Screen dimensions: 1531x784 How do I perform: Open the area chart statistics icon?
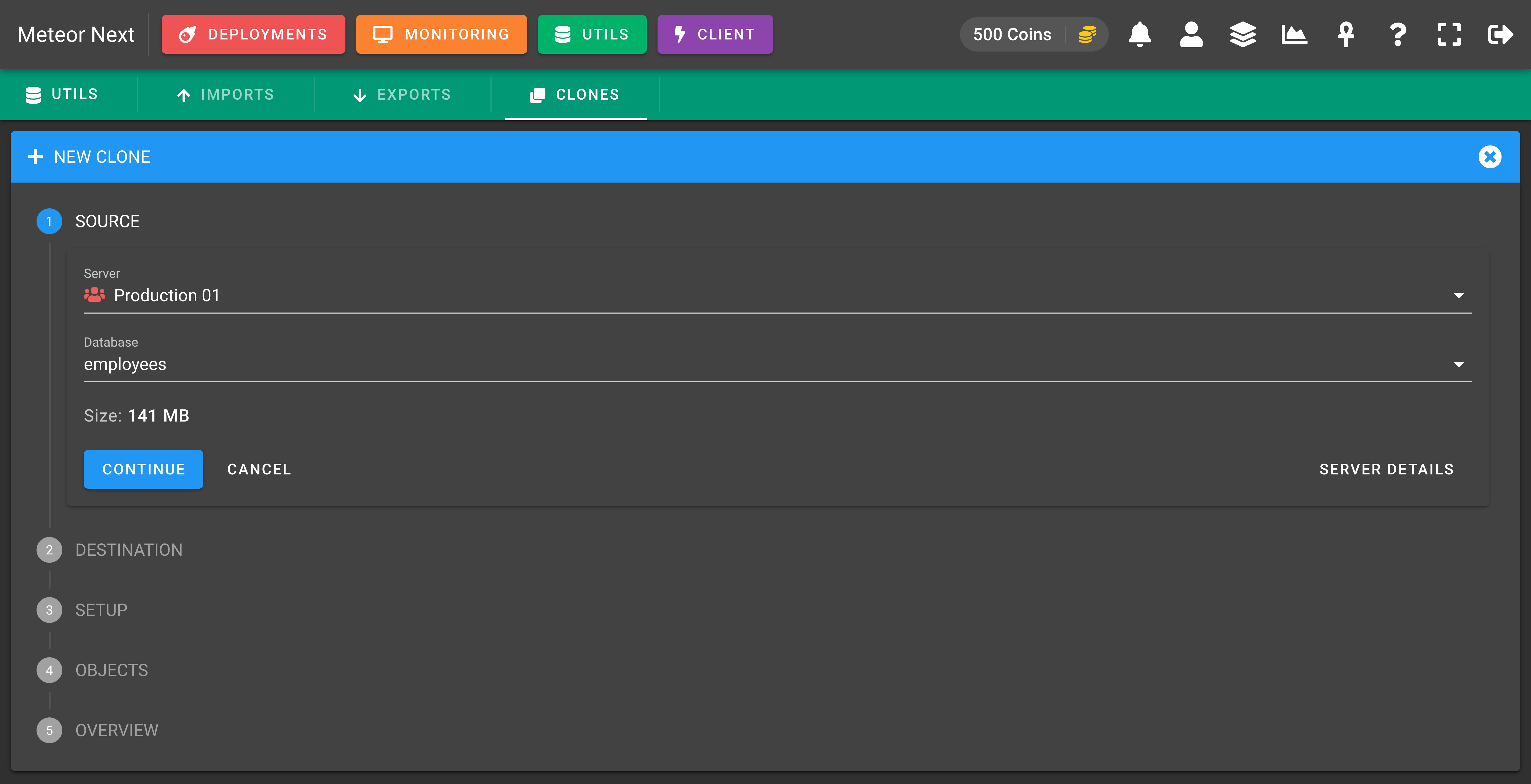(x=1294, y=34)
